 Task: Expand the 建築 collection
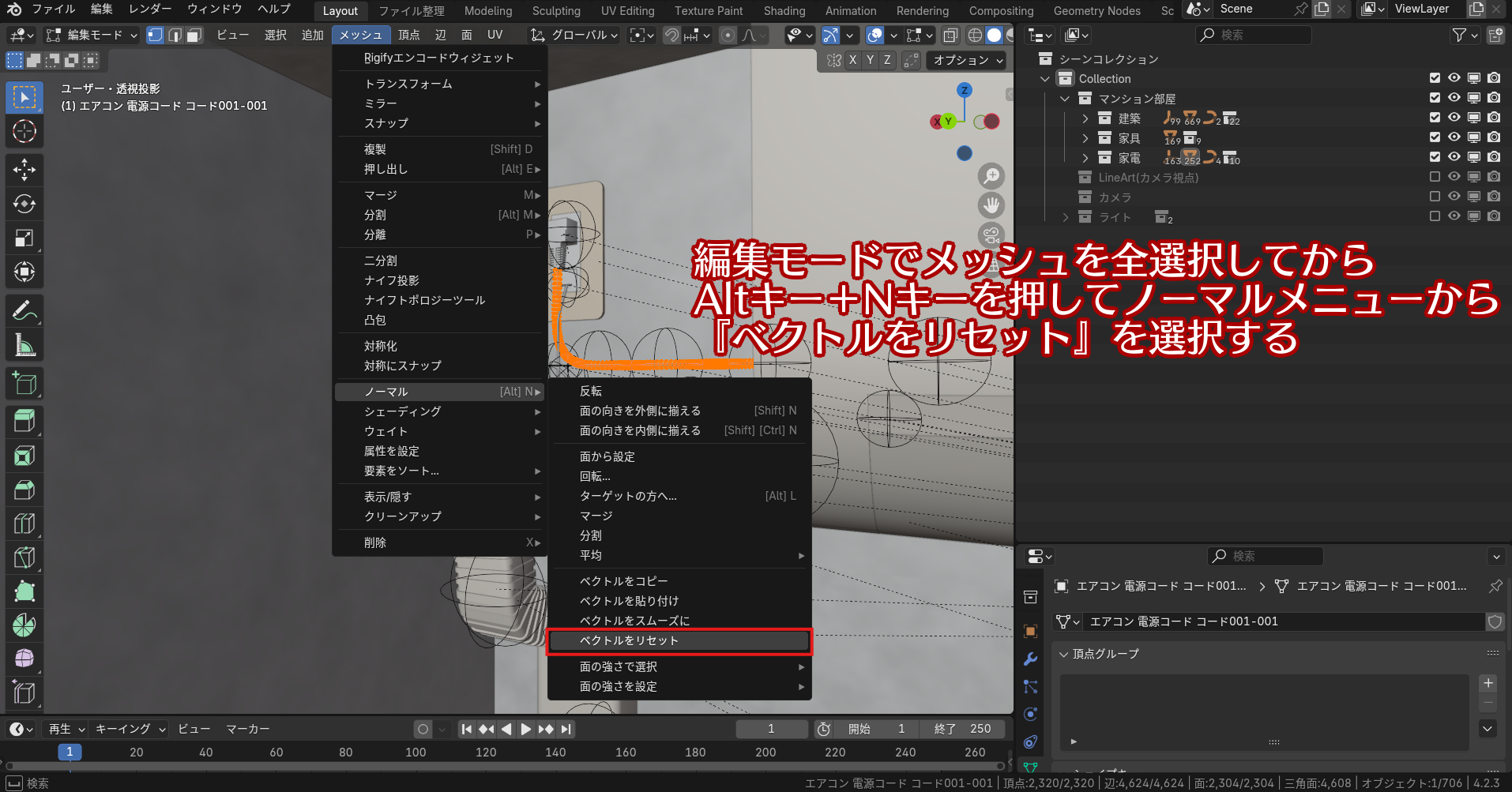point(1085,118)
